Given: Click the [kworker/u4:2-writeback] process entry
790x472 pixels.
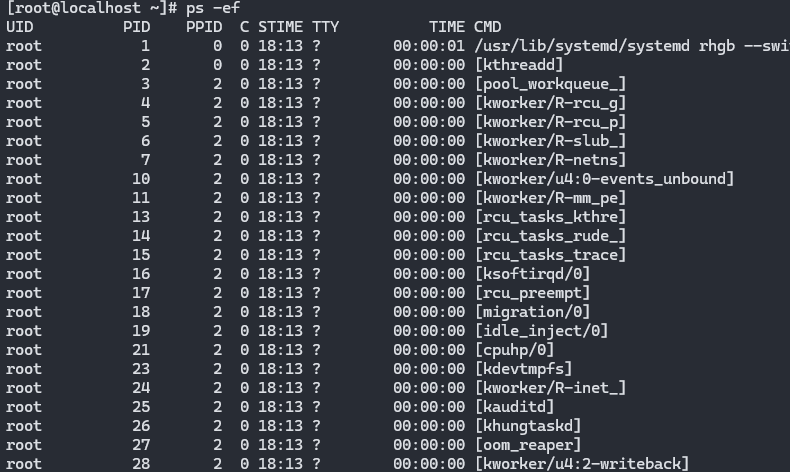Looking at the screenshot, I should (582, 463).
